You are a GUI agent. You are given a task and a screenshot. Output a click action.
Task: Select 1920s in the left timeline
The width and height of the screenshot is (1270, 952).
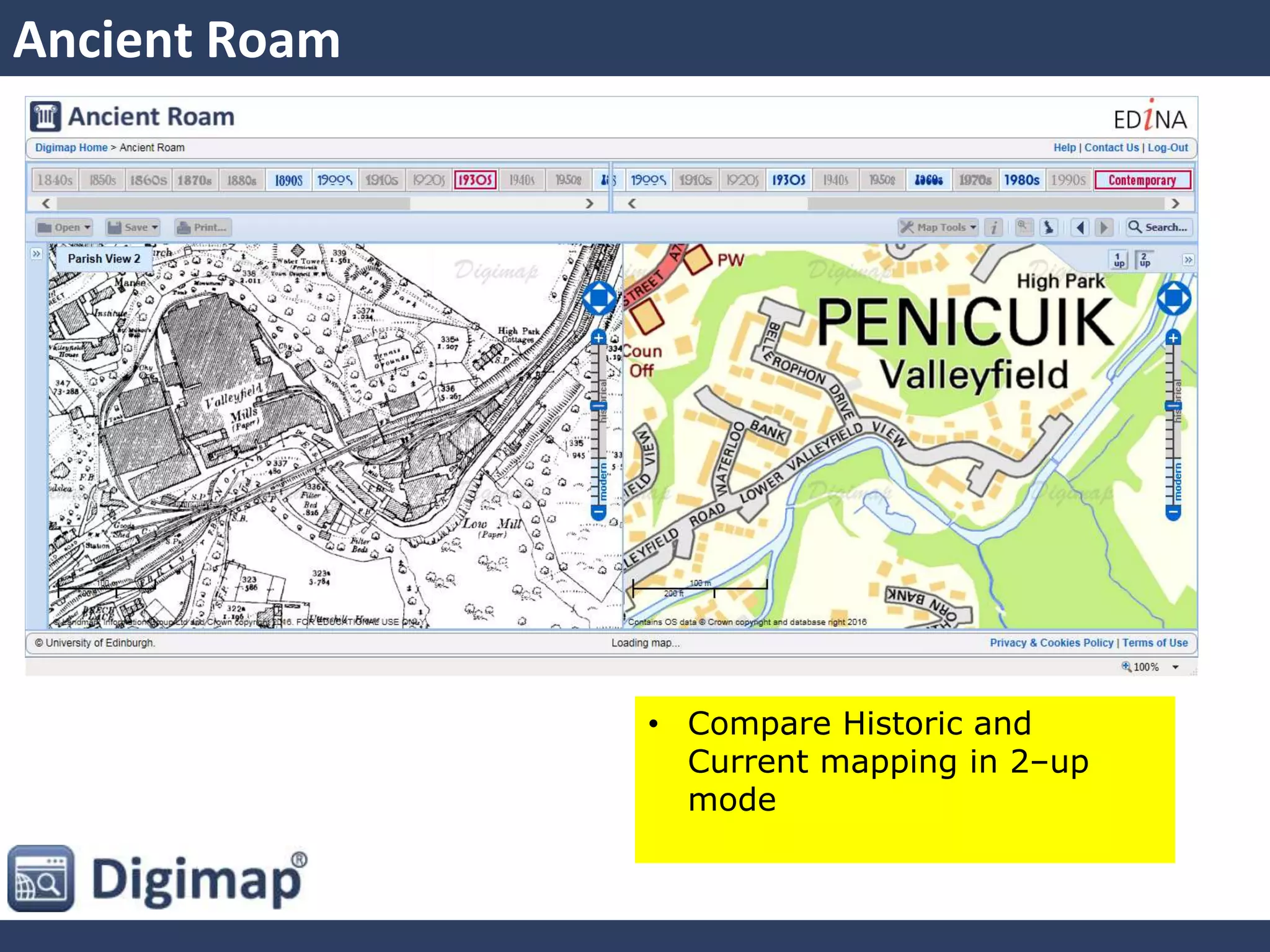[x=429, y=180]
